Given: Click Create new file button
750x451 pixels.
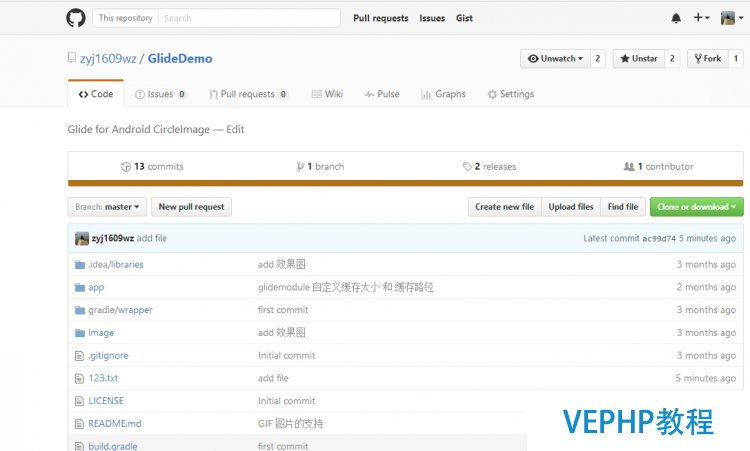Looking at the screenshot, I should point(505,207).
